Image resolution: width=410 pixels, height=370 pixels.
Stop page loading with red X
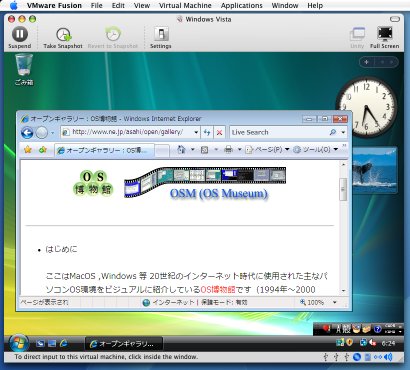pyautogui.click(x=219, y=133)
